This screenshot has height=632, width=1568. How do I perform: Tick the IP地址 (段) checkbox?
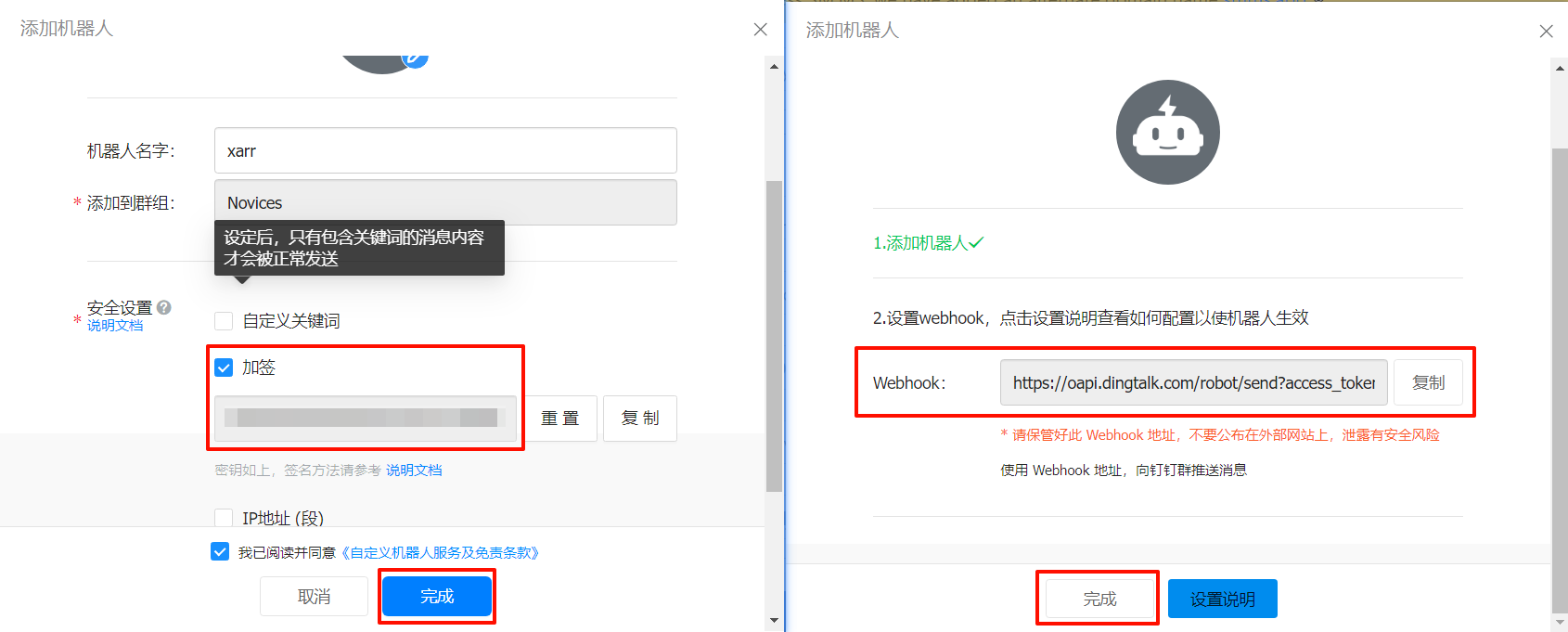[224, 518]
